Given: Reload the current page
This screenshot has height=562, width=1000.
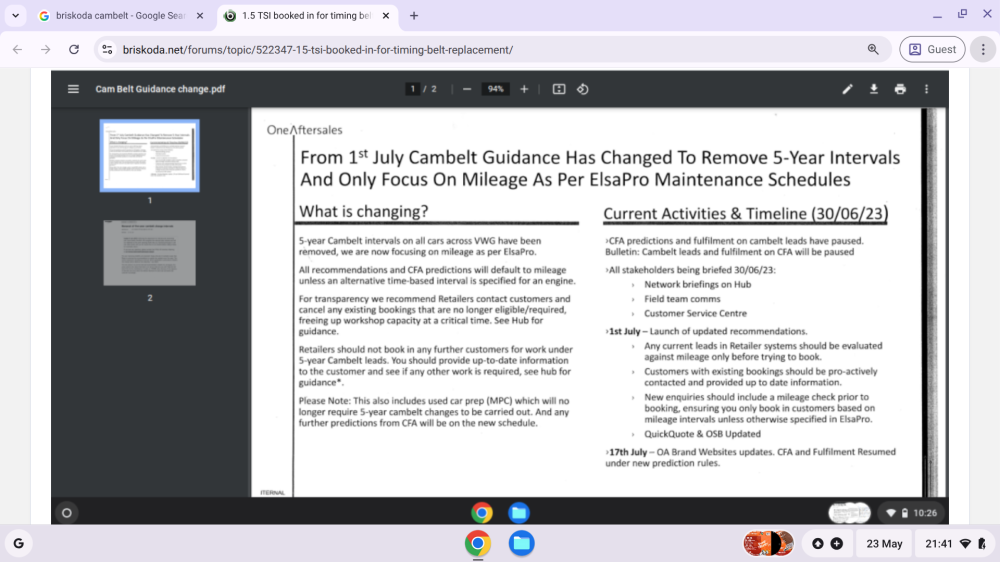Looking at the screenshot, I should click(x=74, y=49).
